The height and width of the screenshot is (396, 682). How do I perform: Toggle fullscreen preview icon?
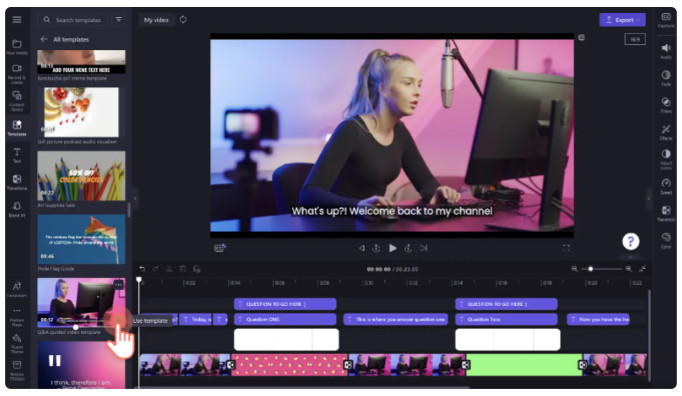[x=566, y=248]
